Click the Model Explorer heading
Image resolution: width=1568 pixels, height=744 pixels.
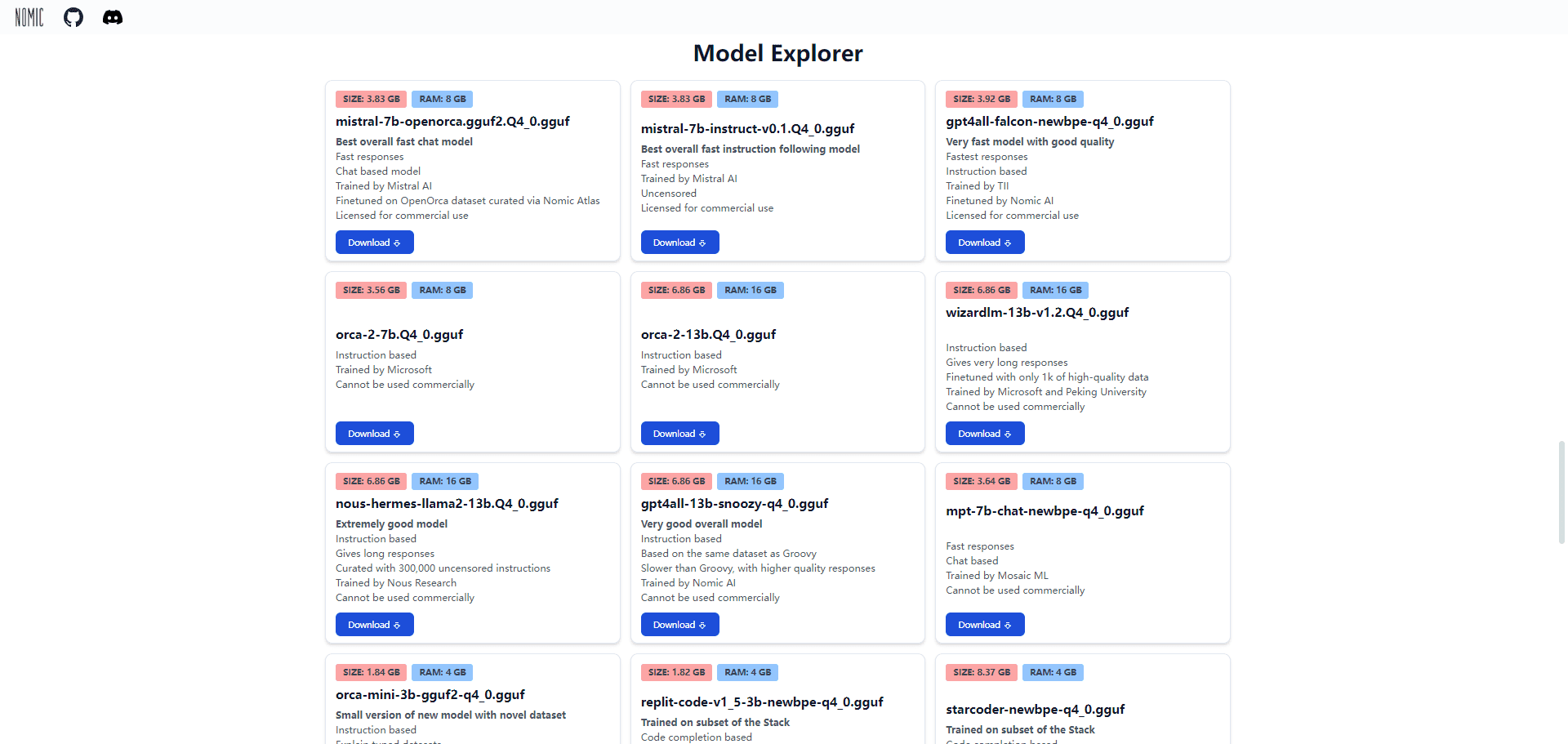777,53
